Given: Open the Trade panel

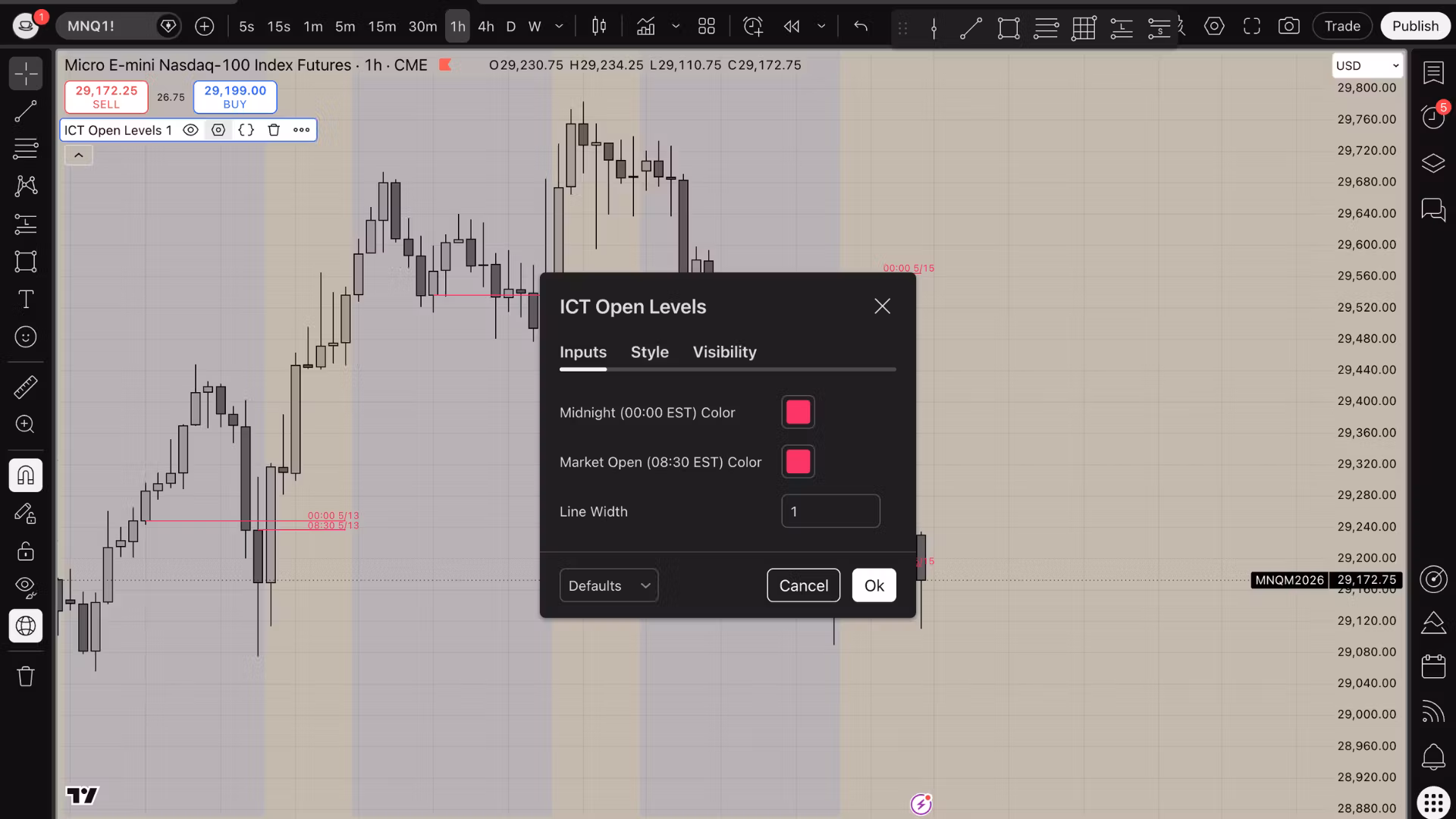Looking at the screenshot, I should 1342,27.
